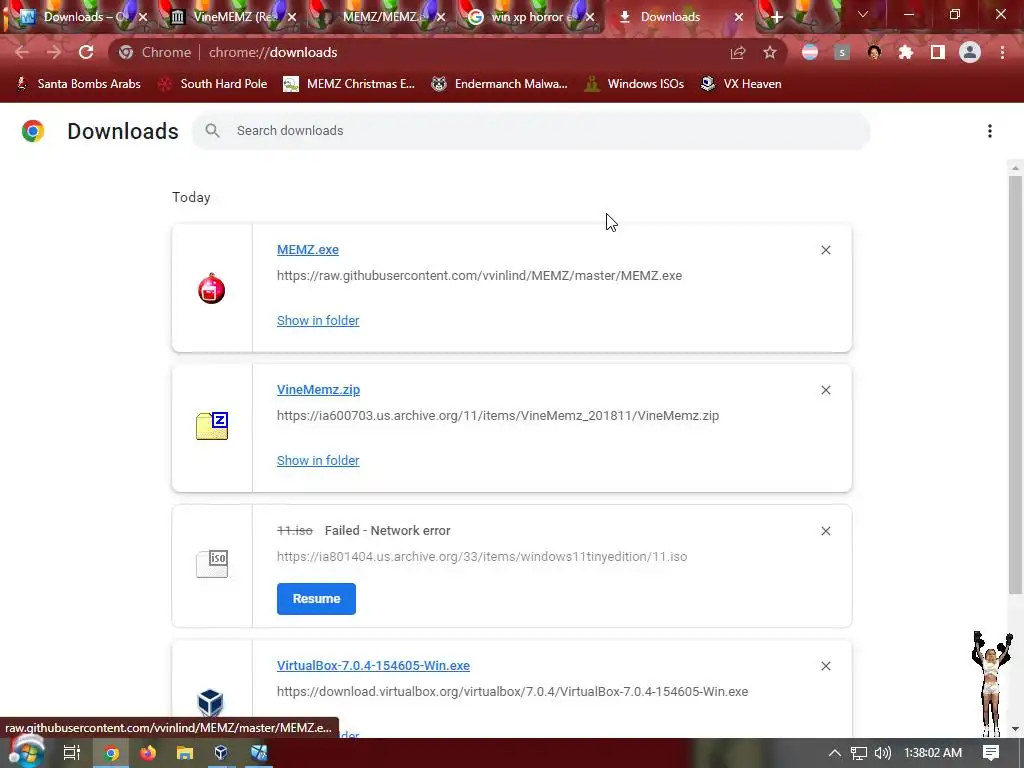Open the South Hard Pole bookmark
Image resolution: width=1024 pixels, height=768 pixels.
coord(213,84)
